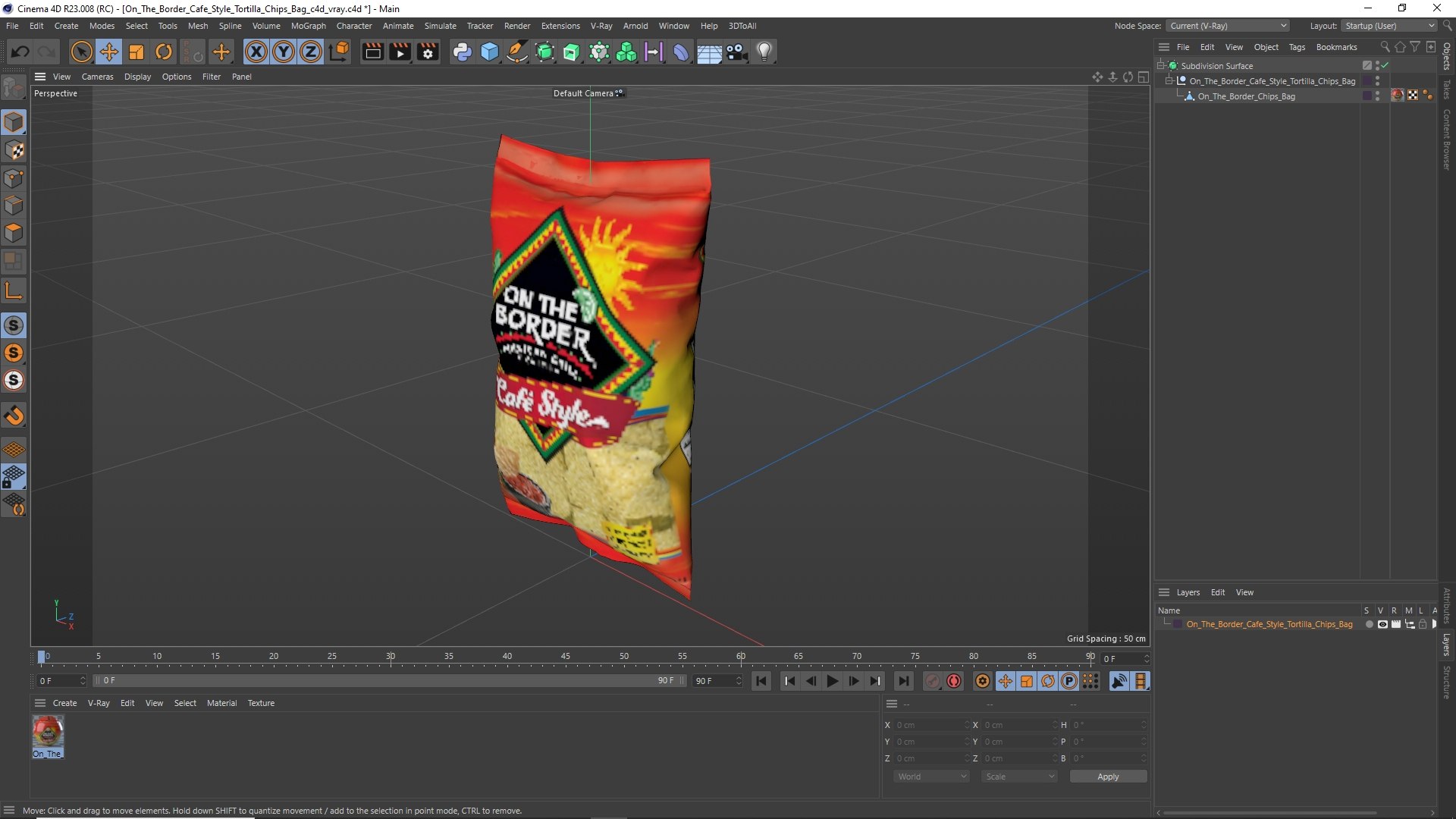This screenshot has height=819, width=1456.
Task: Select the On_The material thumbnail
Action: pyautogui.click(x=48, y=736)
